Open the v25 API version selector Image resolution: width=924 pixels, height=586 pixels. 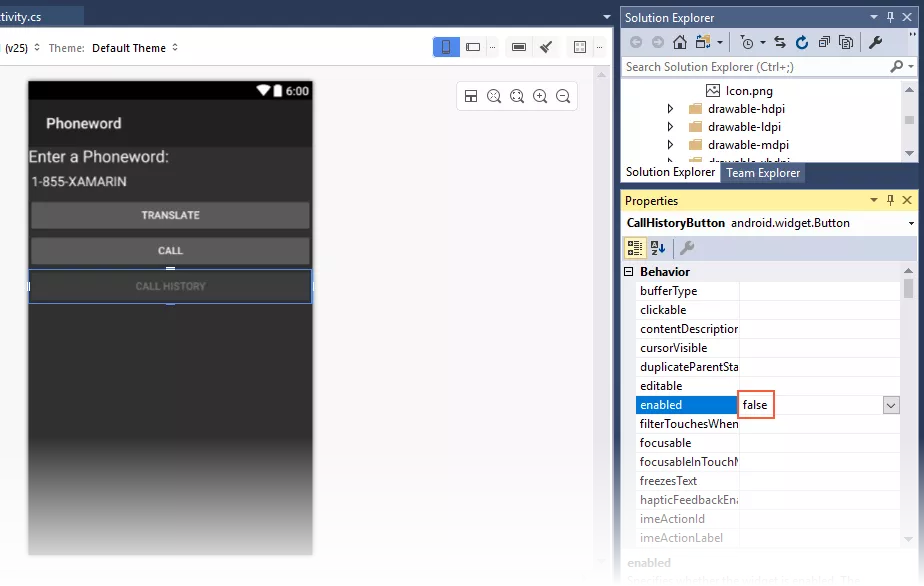21,48
